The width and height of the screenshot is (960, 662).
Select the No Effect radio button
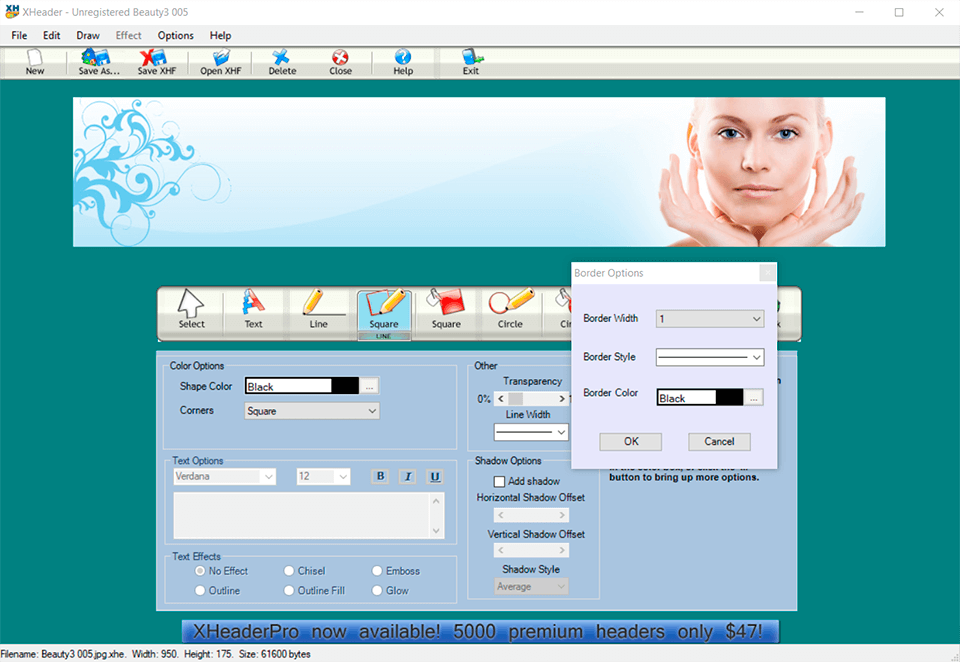[x=200, y=571]
